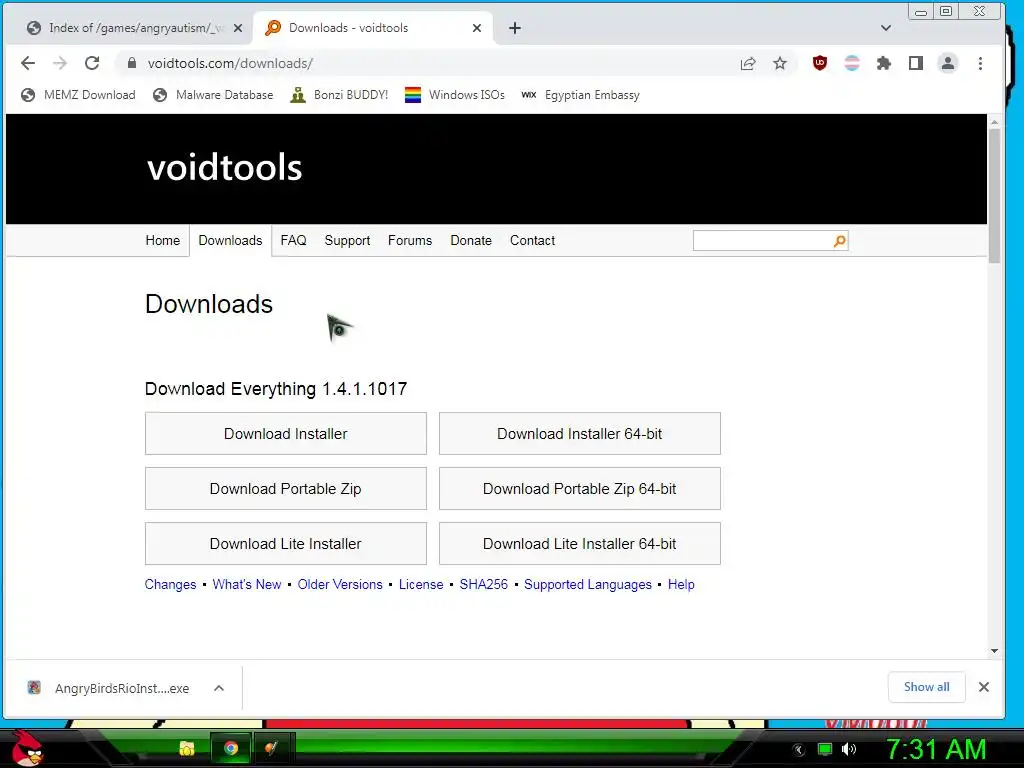
Task: Click the orange taskbar app next to Chrome
Action: (272, 748)
